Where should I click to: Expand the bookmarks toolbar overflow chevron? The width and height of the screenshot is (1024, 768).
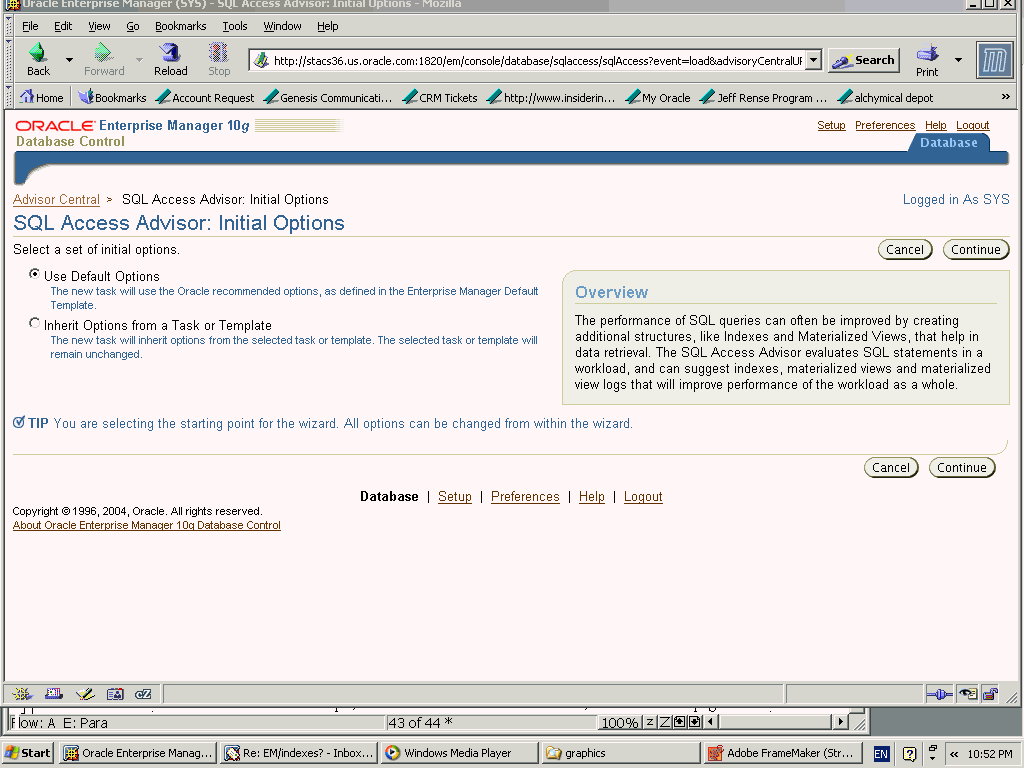(1005, 98)
